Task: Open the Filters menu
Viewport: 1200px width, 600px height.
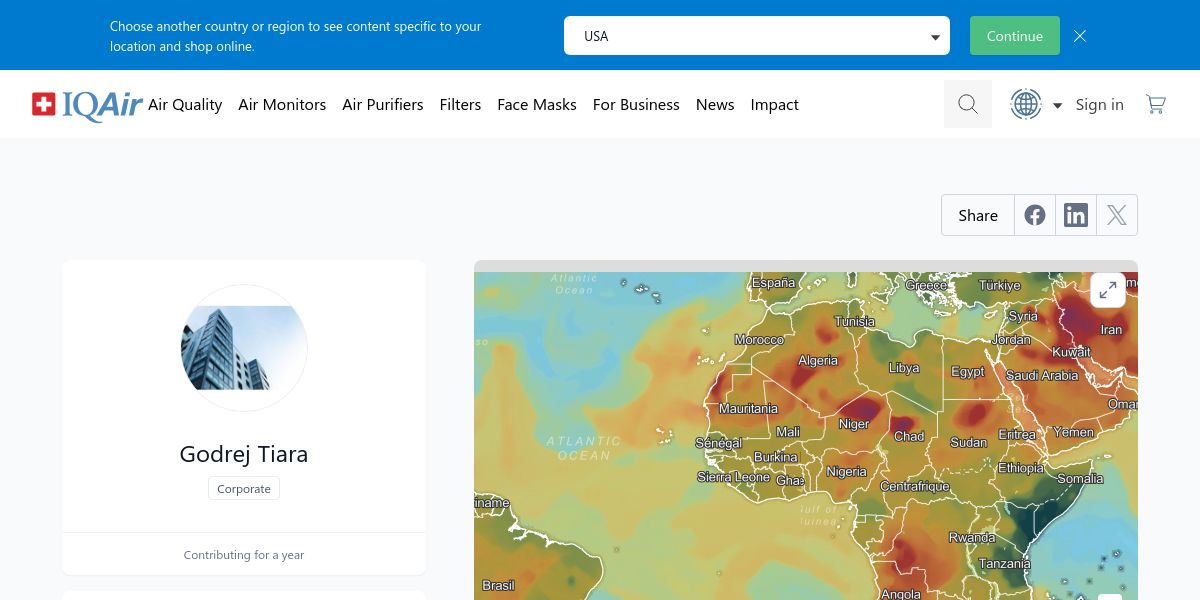Action: 460,104
